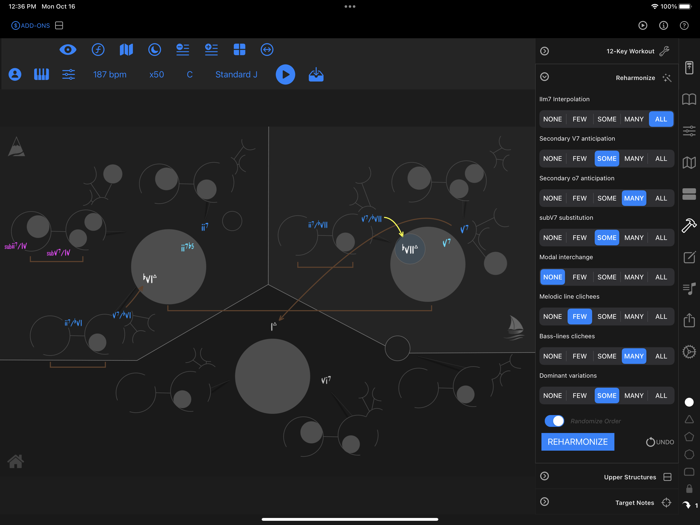Click the function (f) circle icon
Image resolution: width=700 pixels, height=525 pixels.
tap(98, 50)
